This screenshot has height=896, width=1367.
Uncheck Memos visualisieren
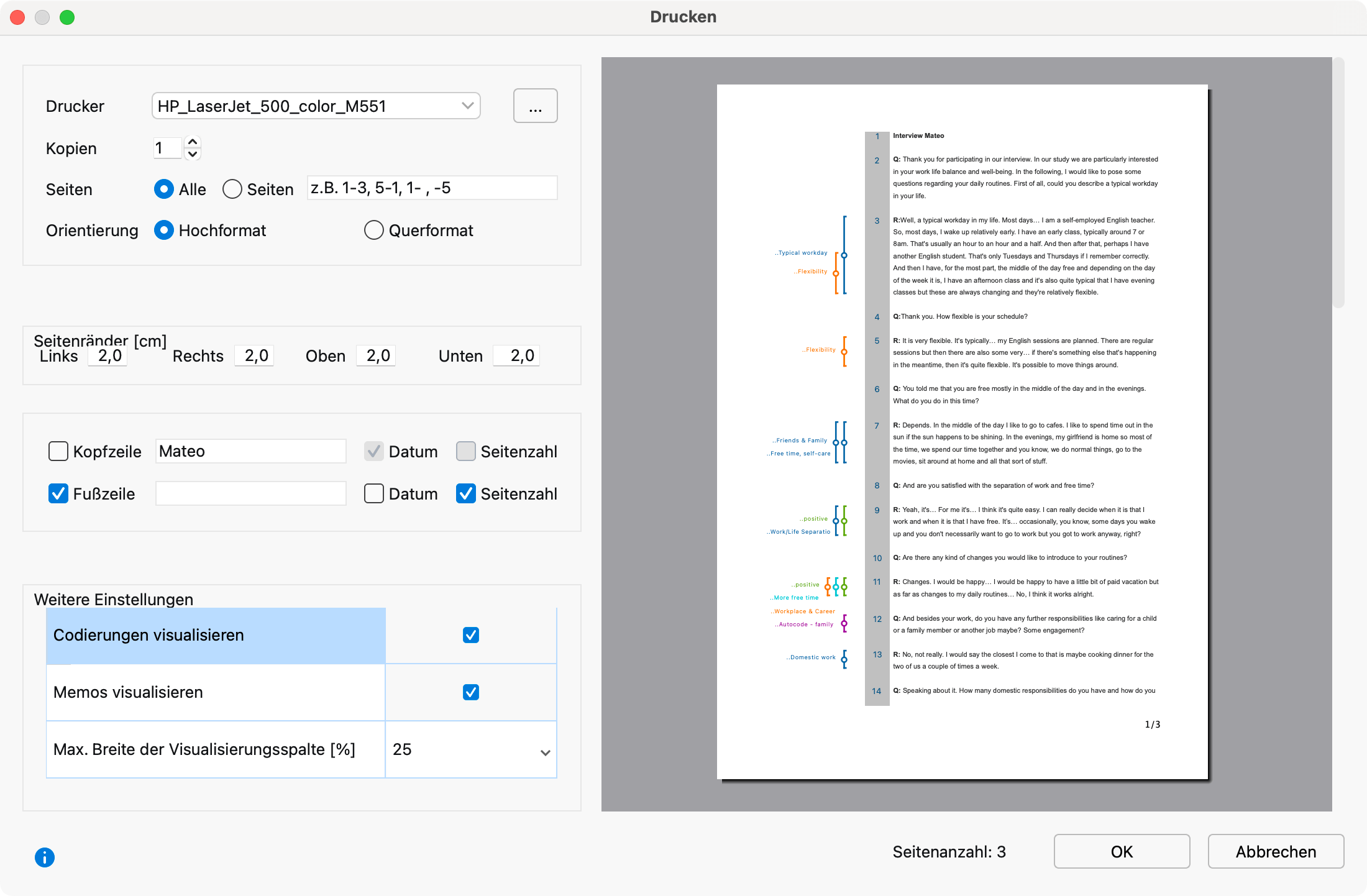point(471,692)
